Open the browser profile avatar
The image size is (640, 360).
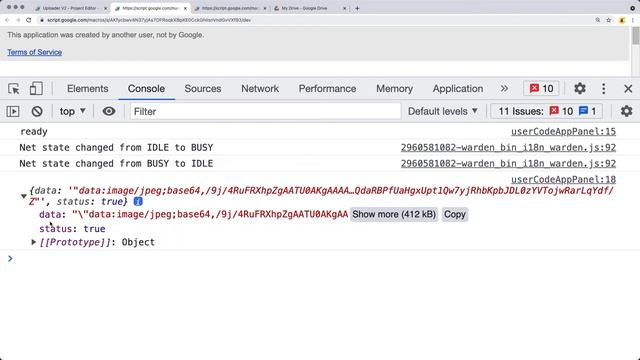click(622, 20)
